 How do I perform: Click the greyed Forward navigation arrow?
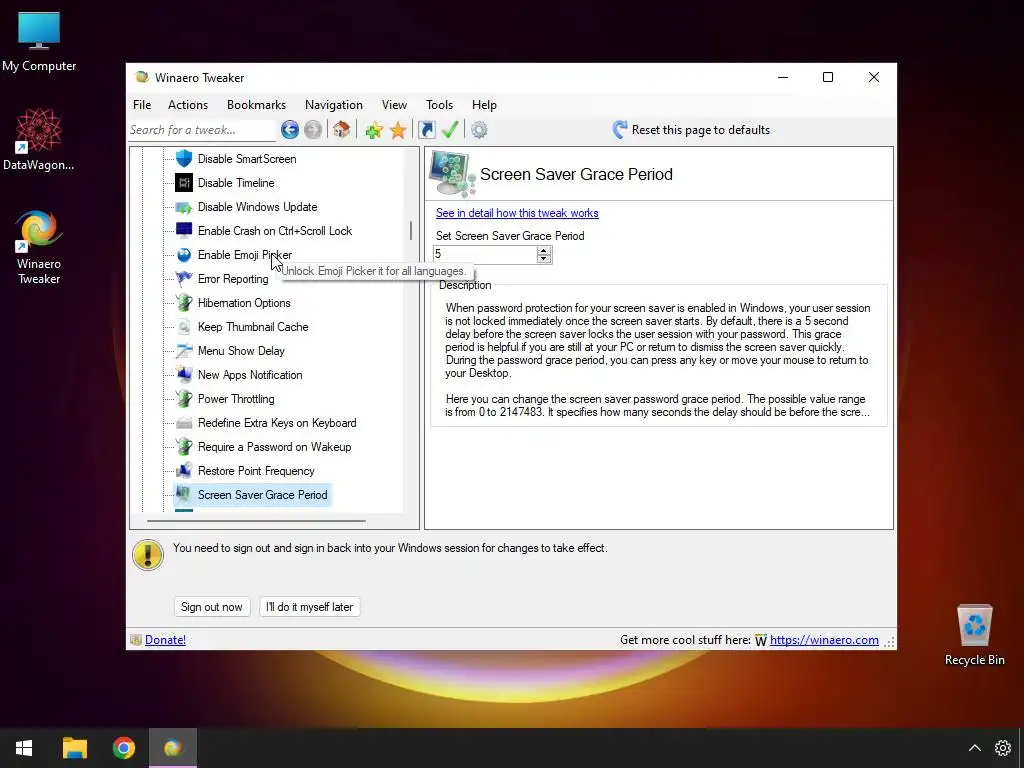pyautogui.click(x=313, y=129)
